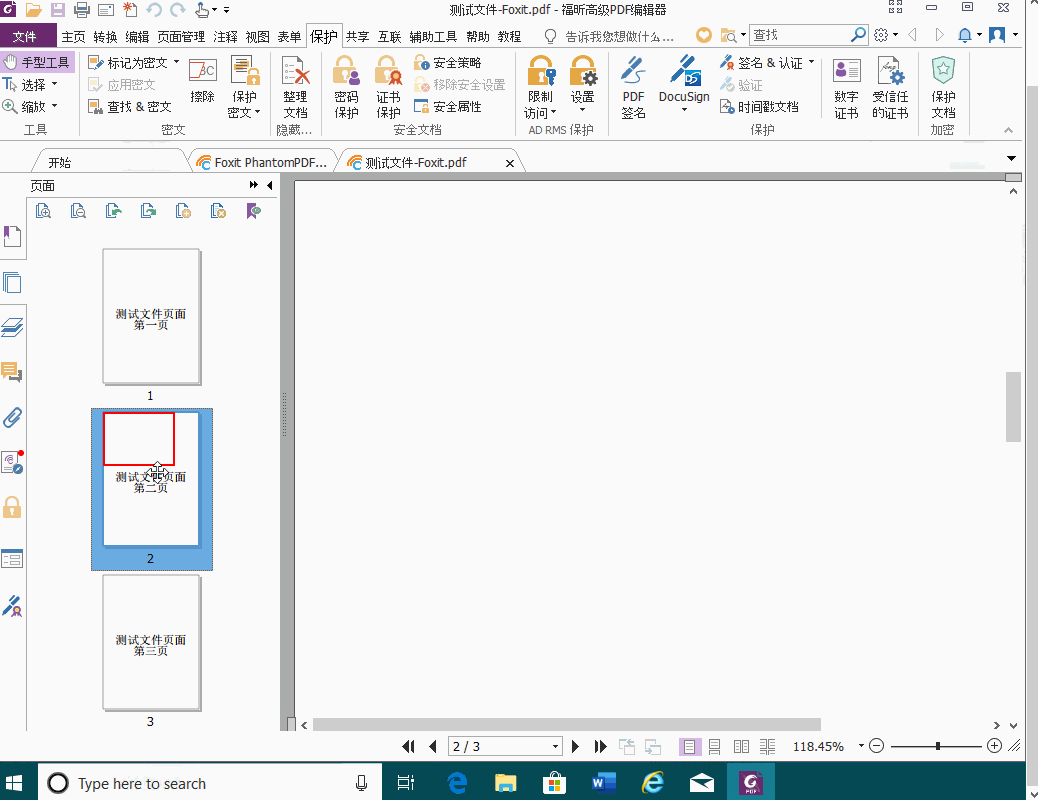The image size is (1038, 800).
Task: Open 安全属性 security properties
Action: [x=448, y=107]
